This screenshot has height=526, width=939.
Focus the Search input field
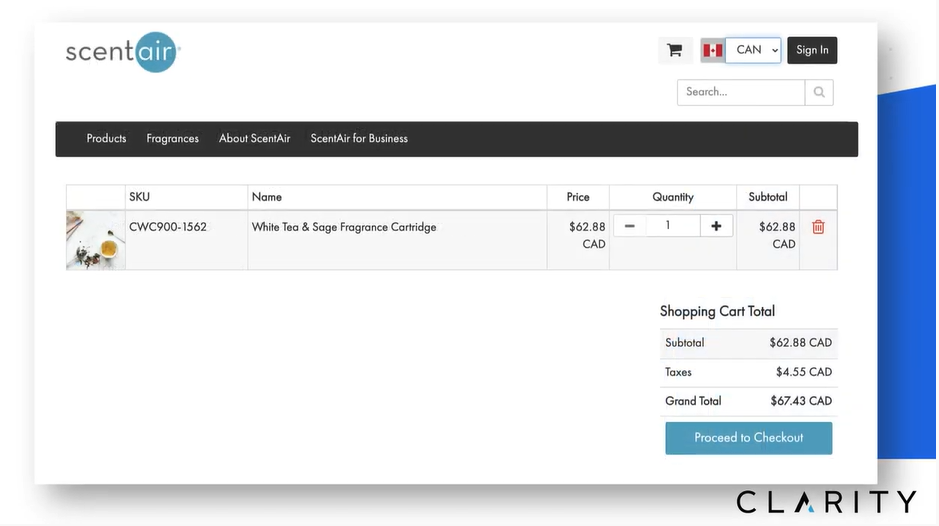coord(741,92)
